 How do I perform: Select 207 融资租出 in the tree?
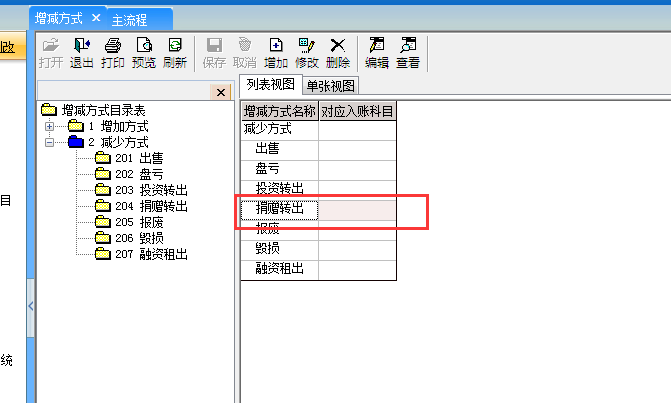click(x=150, y=254)
